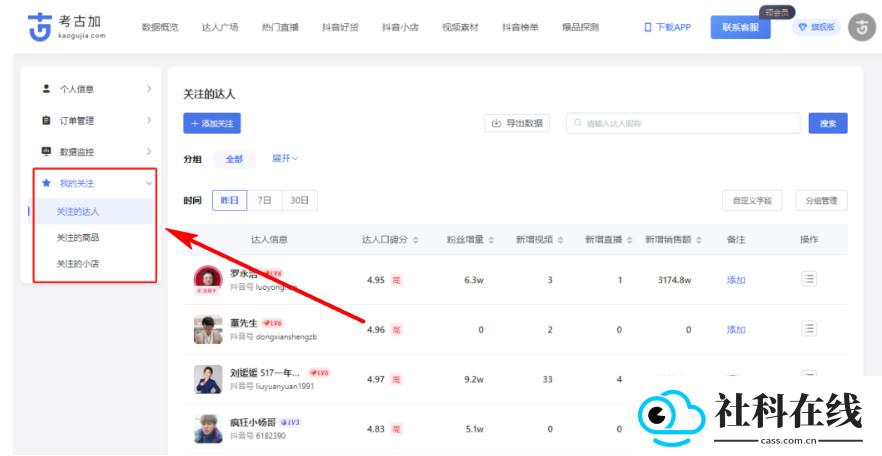Focus the 达人昵称 search input field
The image size is (882, 456).
pyautogui.click(x=683, y=123)
